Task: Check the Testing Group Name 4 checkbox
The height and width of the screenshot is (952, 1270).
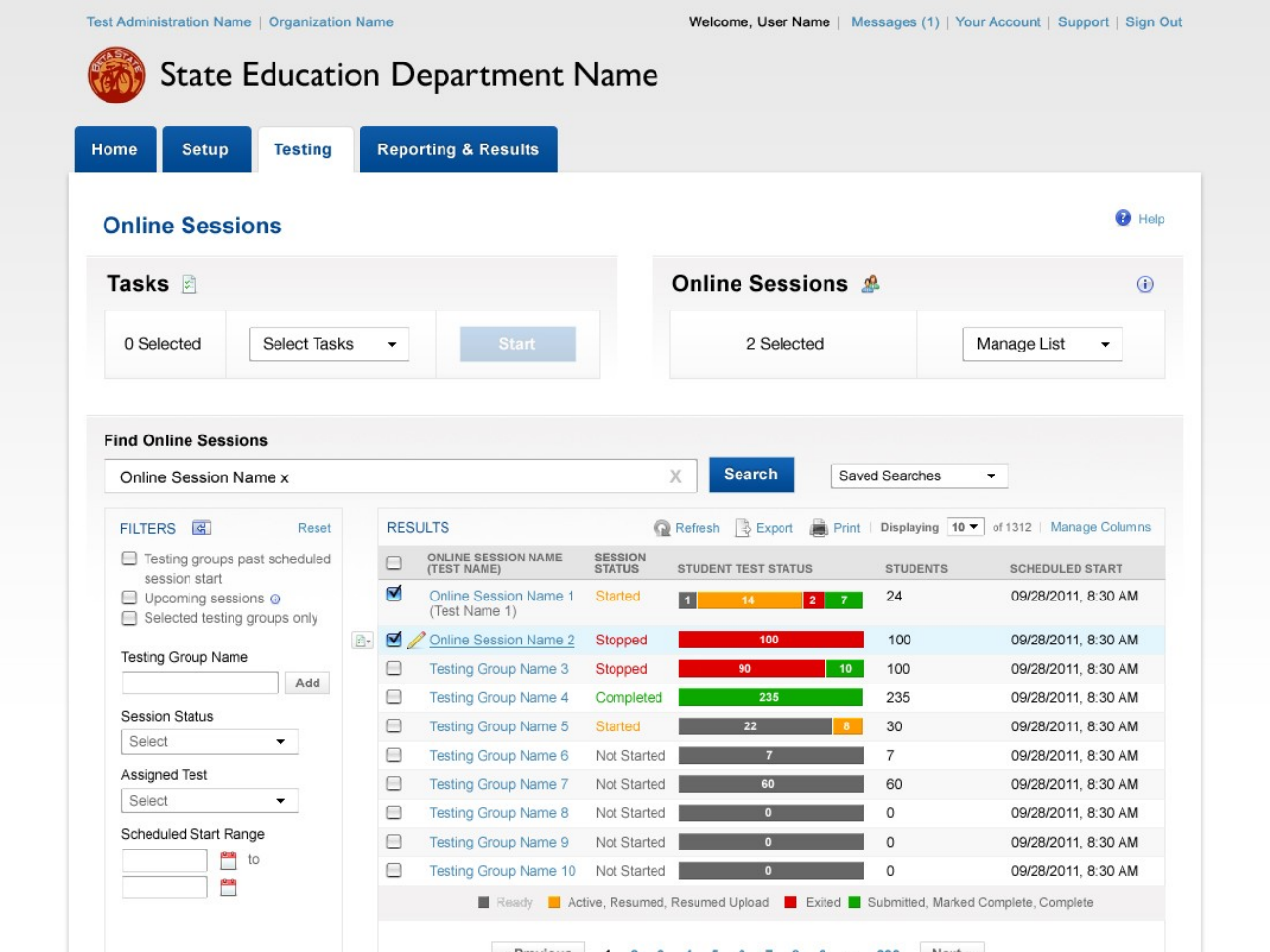Action: (394, 697)
